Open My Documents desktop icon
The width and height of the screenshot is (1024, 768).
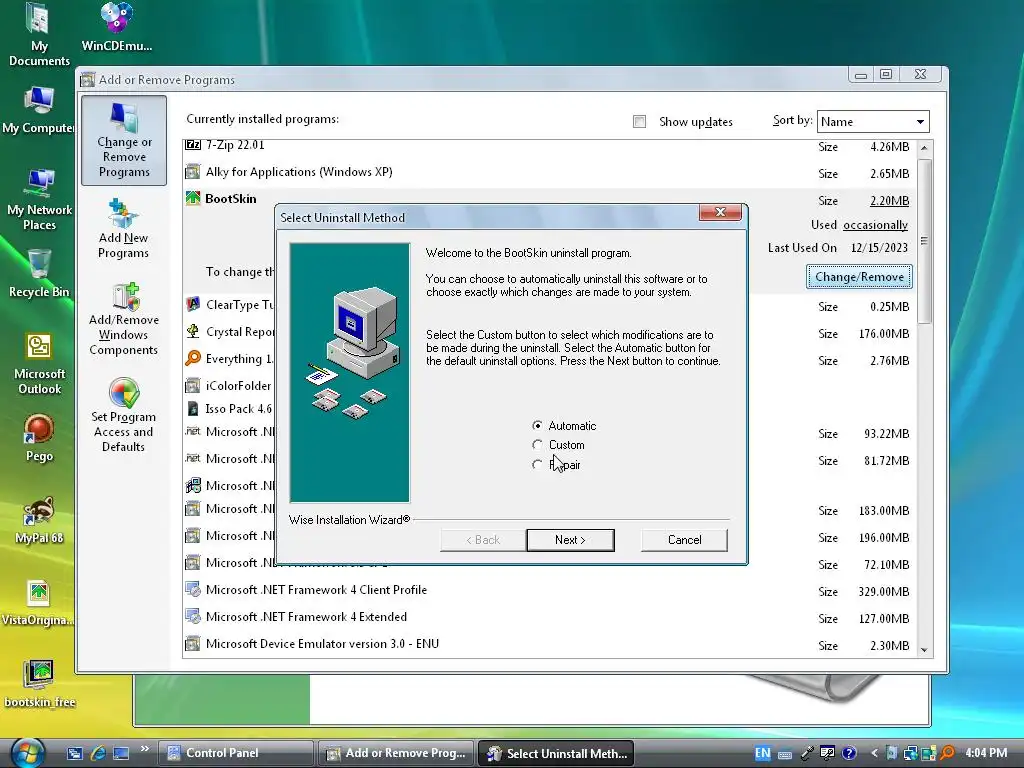39,34
